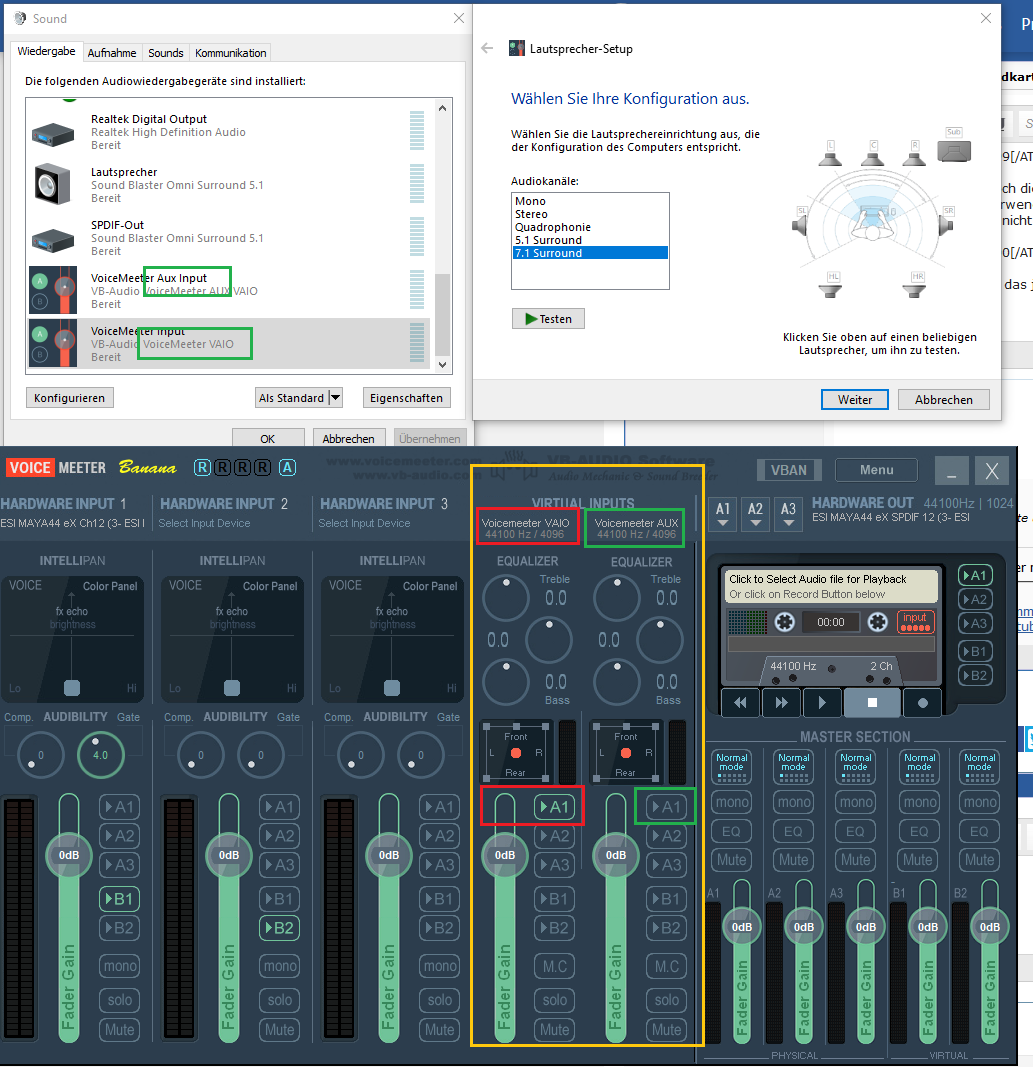
Task: Click the right cassette reel gear icon
Action: click(x=878, y=621)
